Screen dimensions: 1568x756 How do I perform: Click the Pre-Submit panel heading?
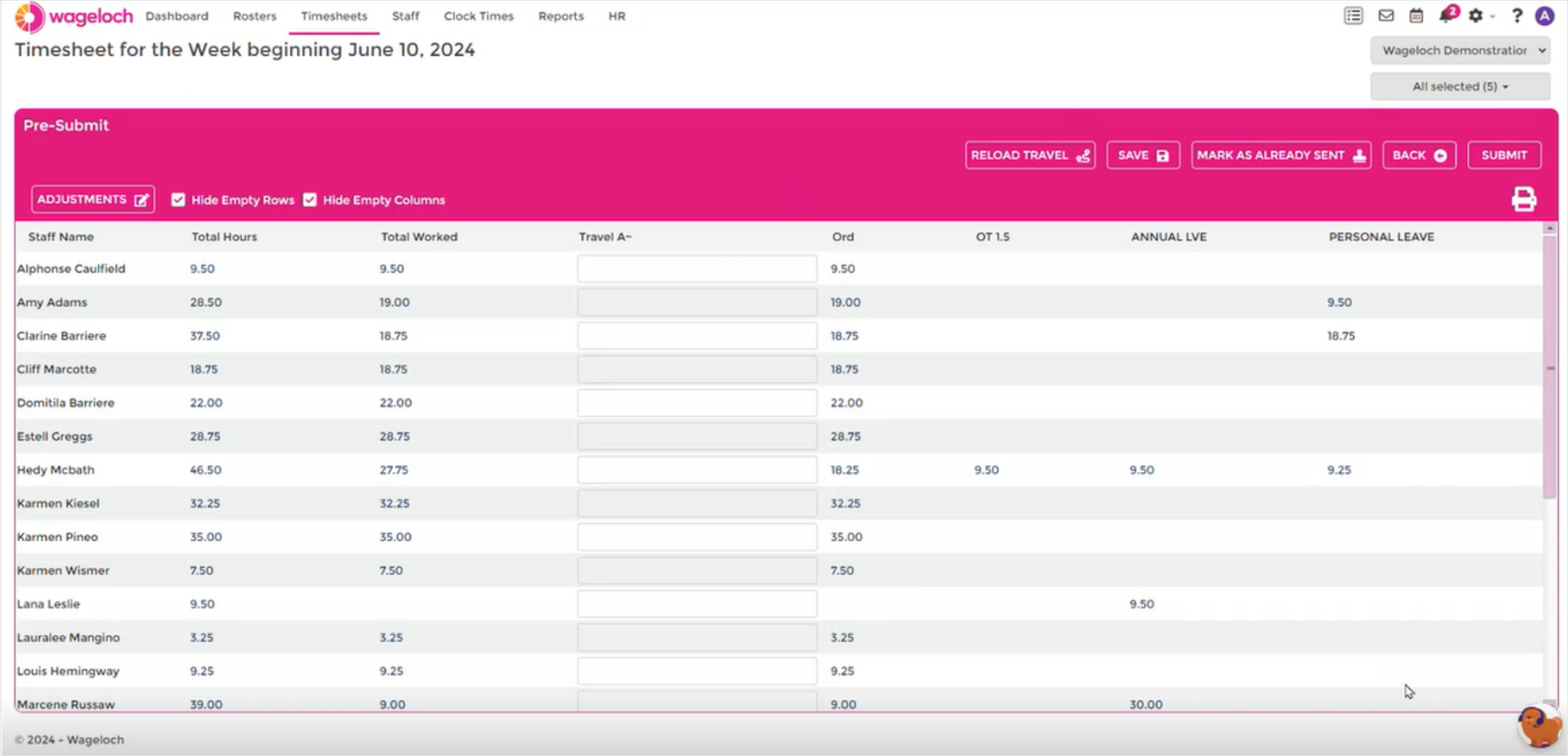coord(66,125)
